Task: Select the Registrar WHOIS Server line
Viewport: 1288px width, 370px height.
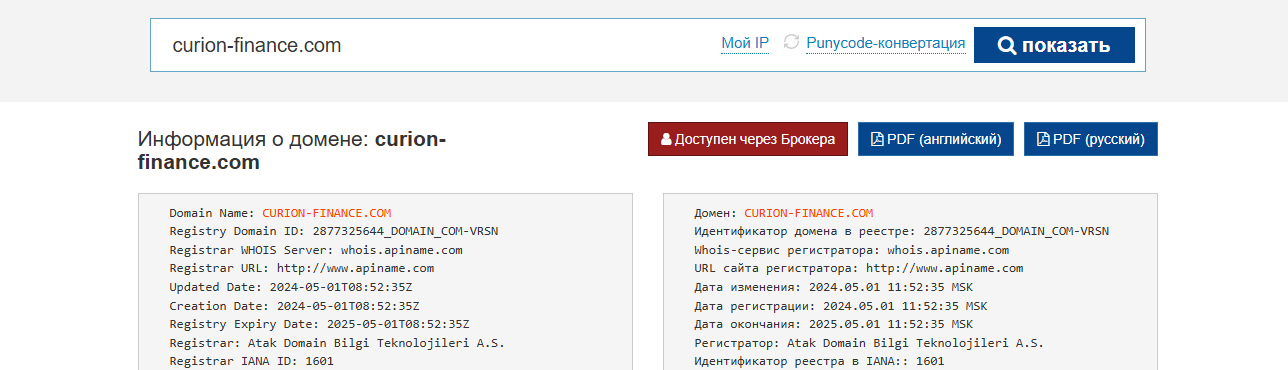Action: (316, 250)
